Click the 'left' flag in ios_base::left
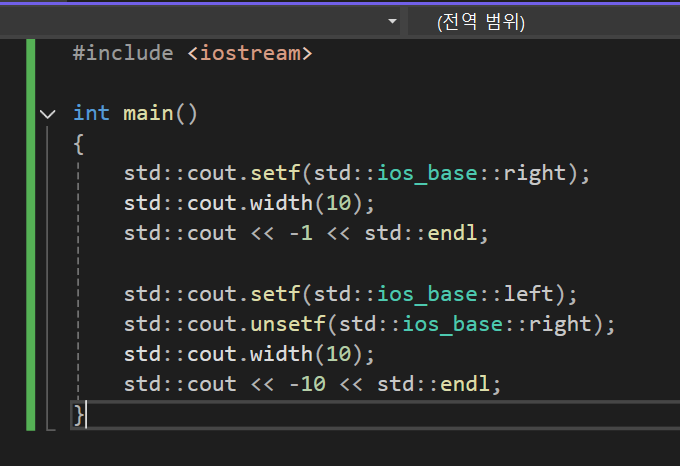This screenshot has height=466, width=680. 528,294
